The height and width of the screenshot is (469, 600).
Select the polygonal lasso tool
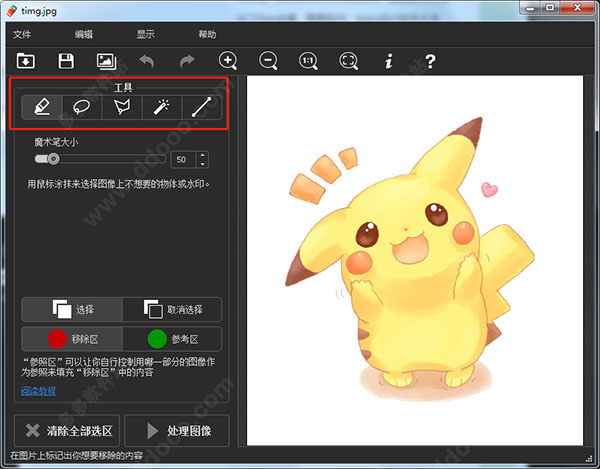[122, 107]
